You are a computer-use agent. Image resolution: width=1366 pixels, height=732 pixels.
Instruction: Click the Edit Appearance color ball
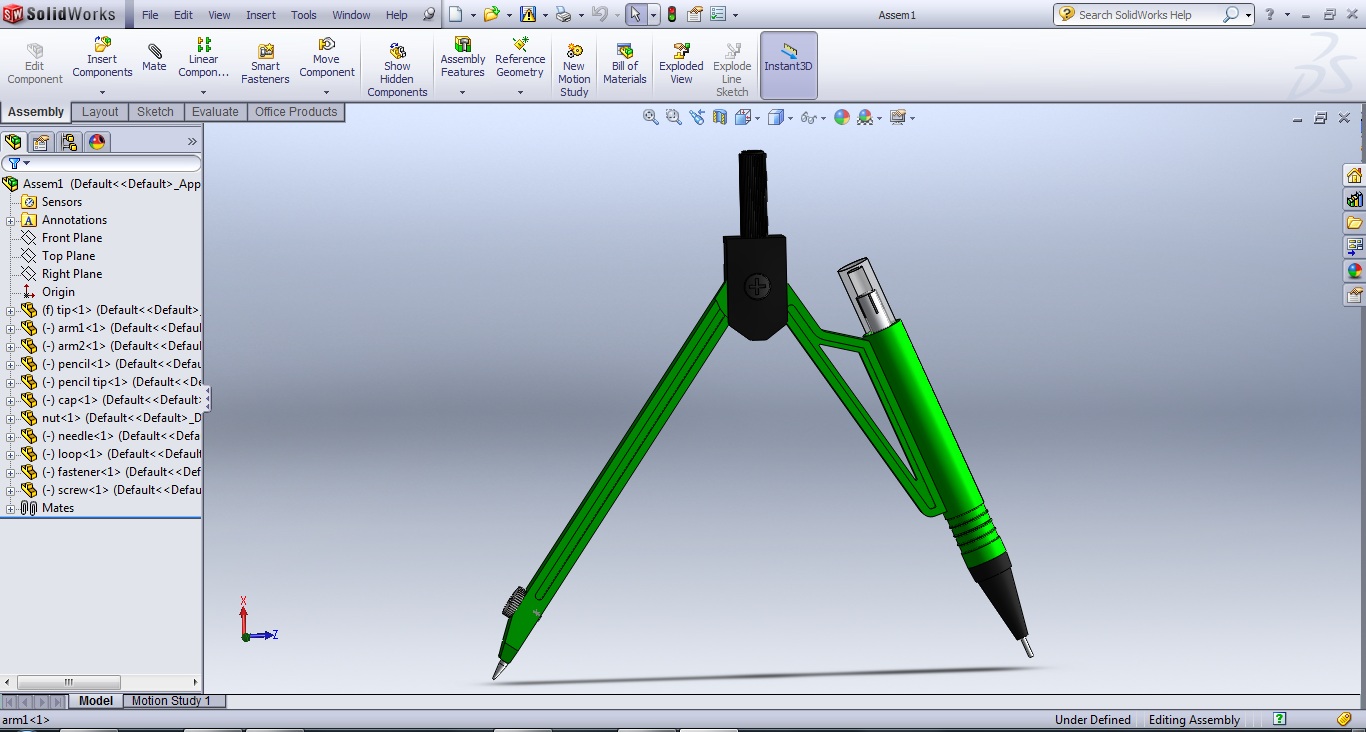point(842,117)
